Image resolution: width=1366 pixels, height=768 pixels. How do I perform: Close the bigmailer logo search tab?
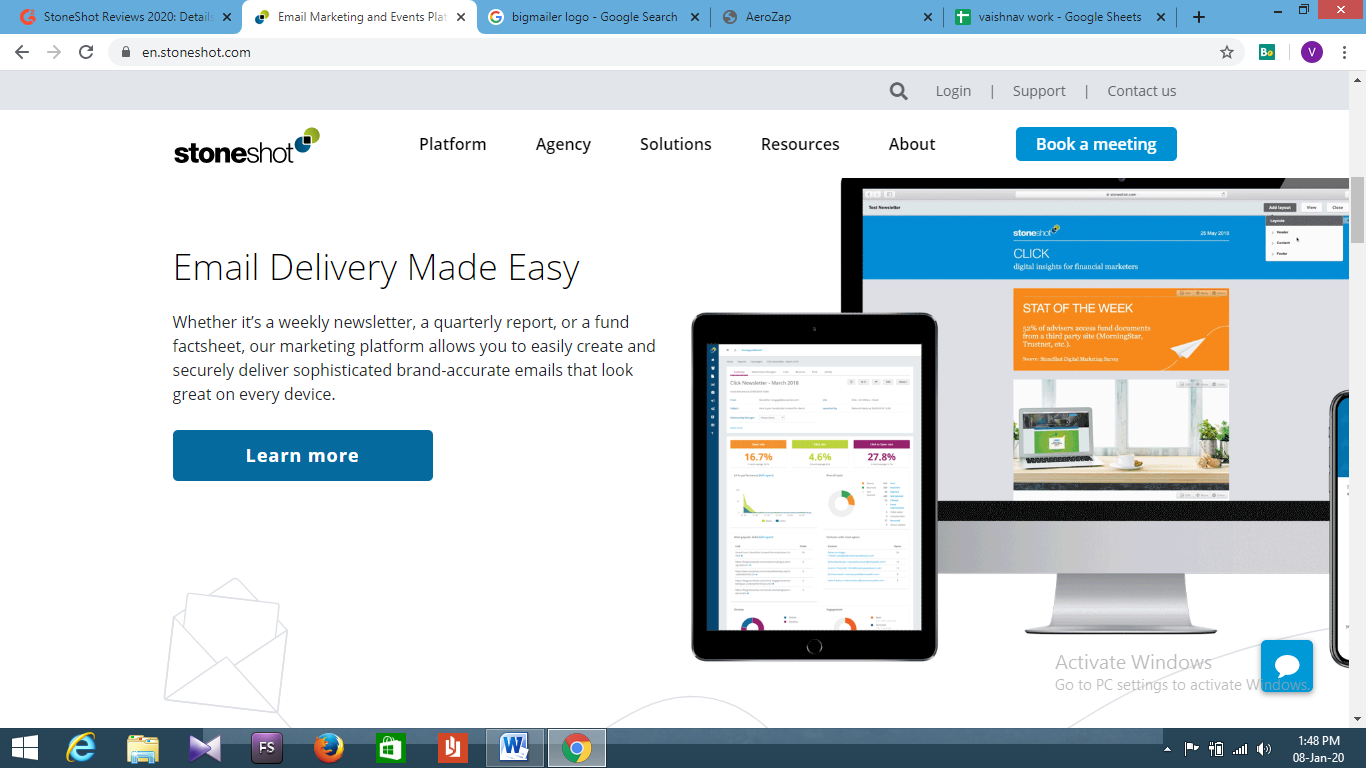click(694, 17)
